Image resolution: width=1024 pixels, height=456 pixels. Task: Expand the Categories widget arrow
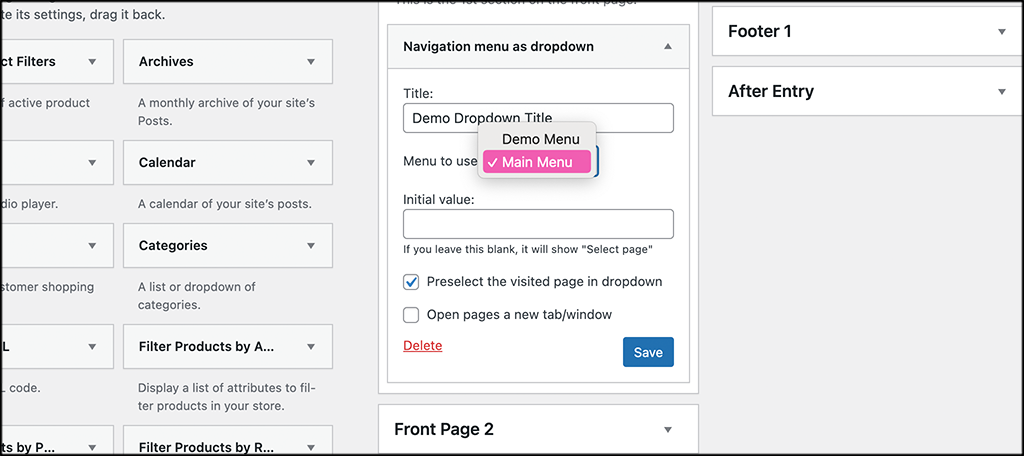(311, 246)
